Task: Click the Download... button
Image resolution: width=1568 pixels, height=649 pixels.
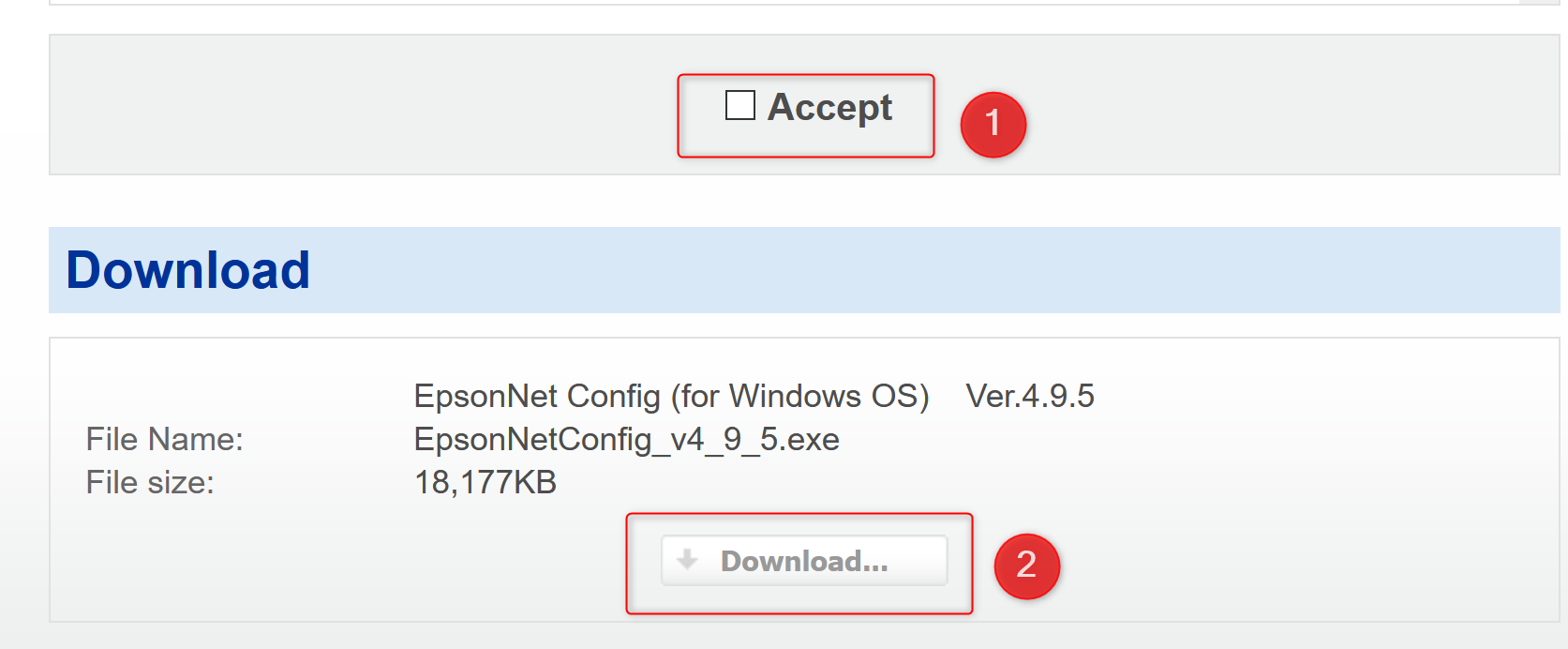Action: coord(804,561)
